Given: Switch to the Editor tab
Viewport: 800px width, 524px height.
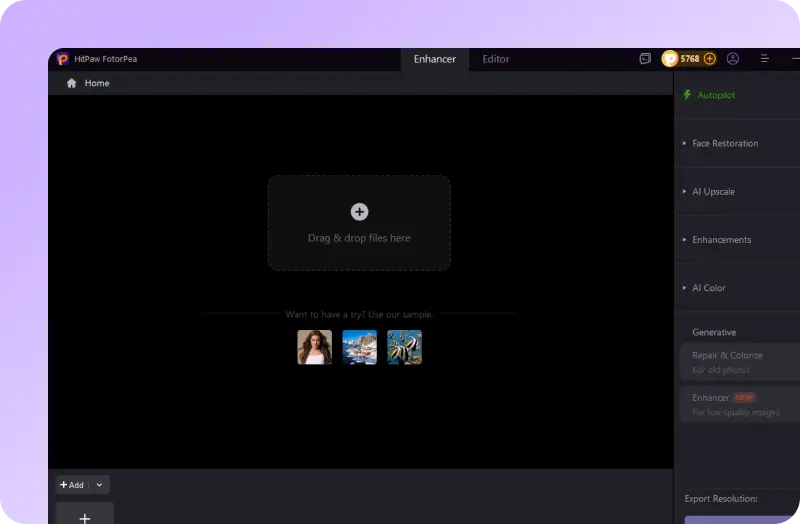Looking at the screenshot, I should click(x=496, y=59).
